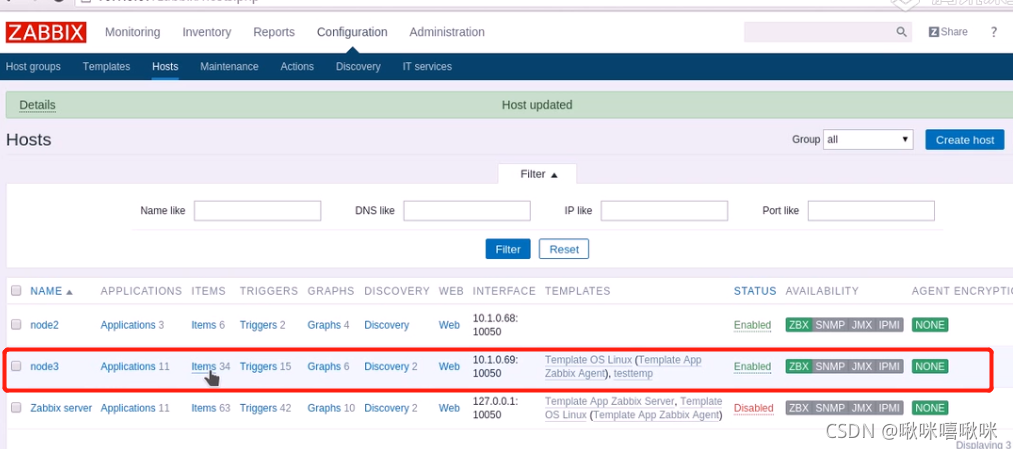This screenshot has height=449, width=1013.
Task: Open the node3 host link
Action: [x=45, y=366]
